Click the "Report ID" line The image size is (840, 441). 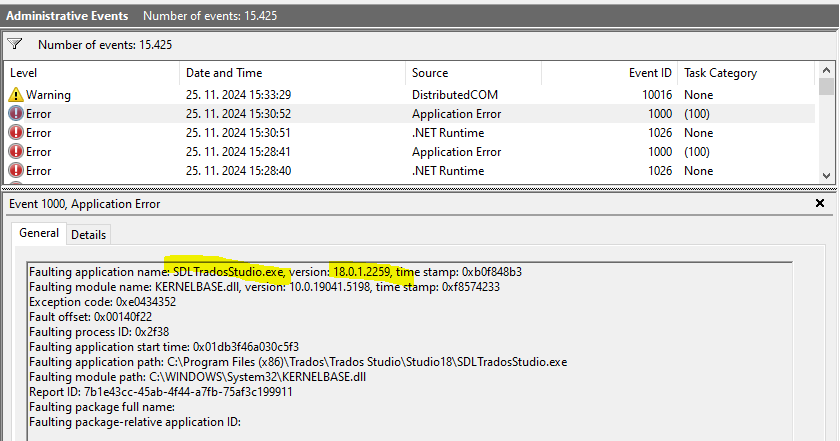[161, 392]
